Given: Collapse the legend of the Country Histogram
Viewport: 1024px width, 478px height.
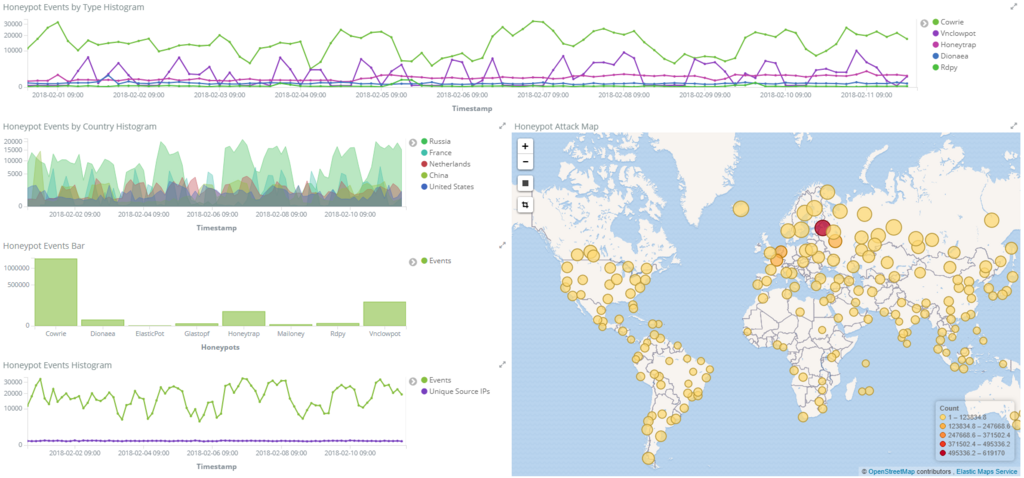Looking at the screenshot, I should click(x=413, y=142).
